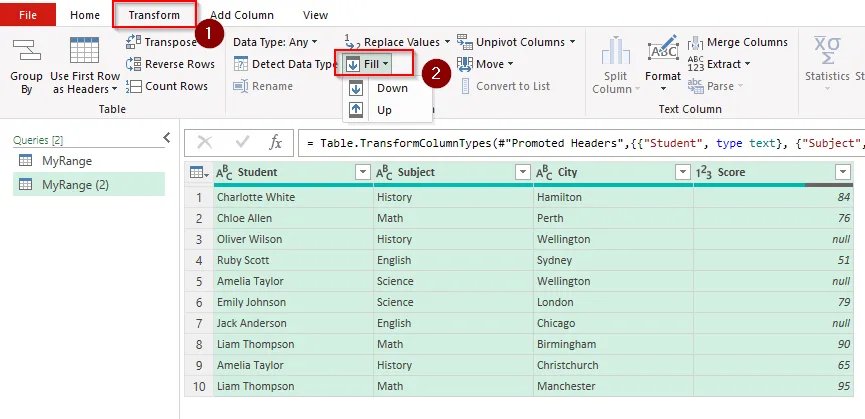Select the score cell with value 84
The image size is (865, 419).
[x=773, y=197]
